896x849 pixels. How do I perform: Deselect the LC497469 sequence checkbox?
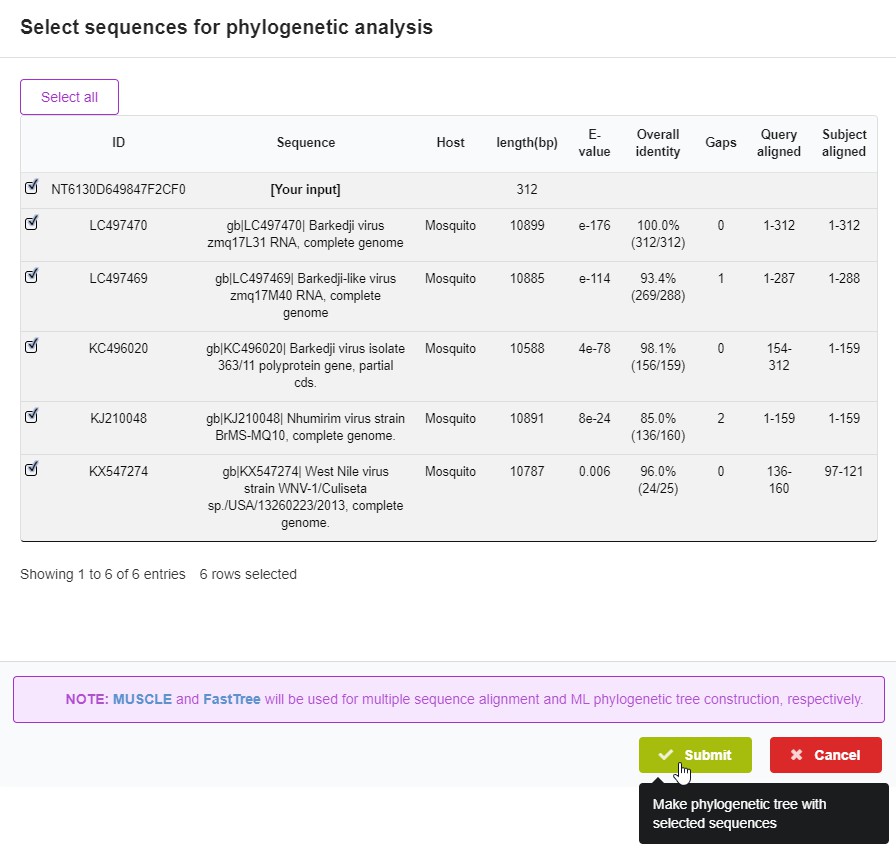click(31, 276)
